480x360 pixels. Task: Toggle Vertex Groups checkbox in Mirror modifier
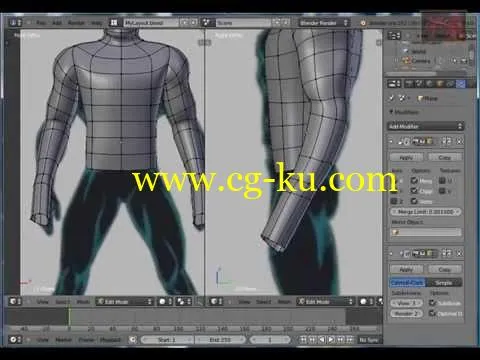(414, 201)
